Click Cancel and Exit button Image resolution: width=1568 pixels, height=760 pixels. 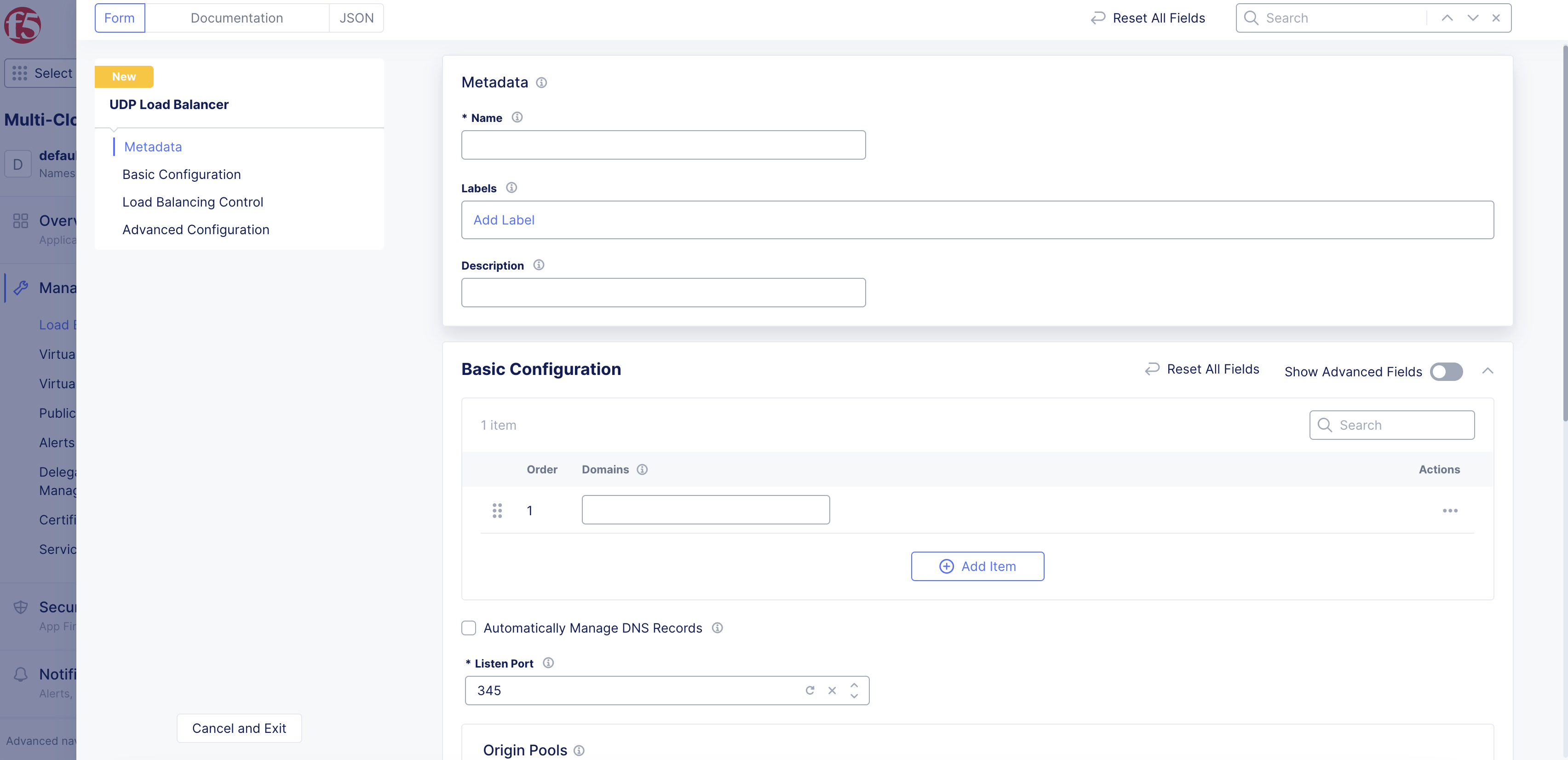point(239,728)
